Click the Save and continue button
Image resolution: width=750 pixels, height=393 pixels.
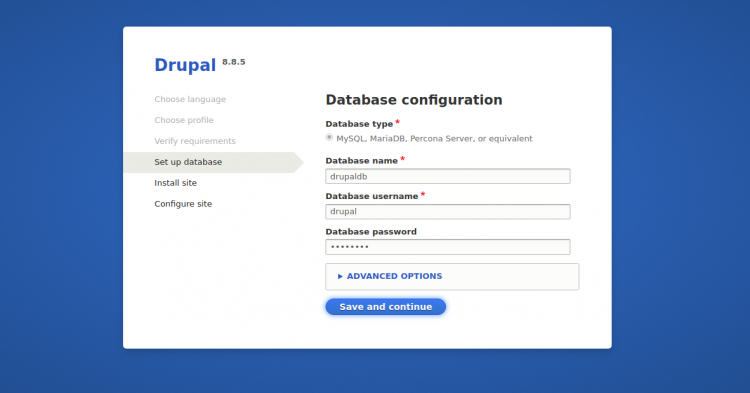(x=386, y=307)
